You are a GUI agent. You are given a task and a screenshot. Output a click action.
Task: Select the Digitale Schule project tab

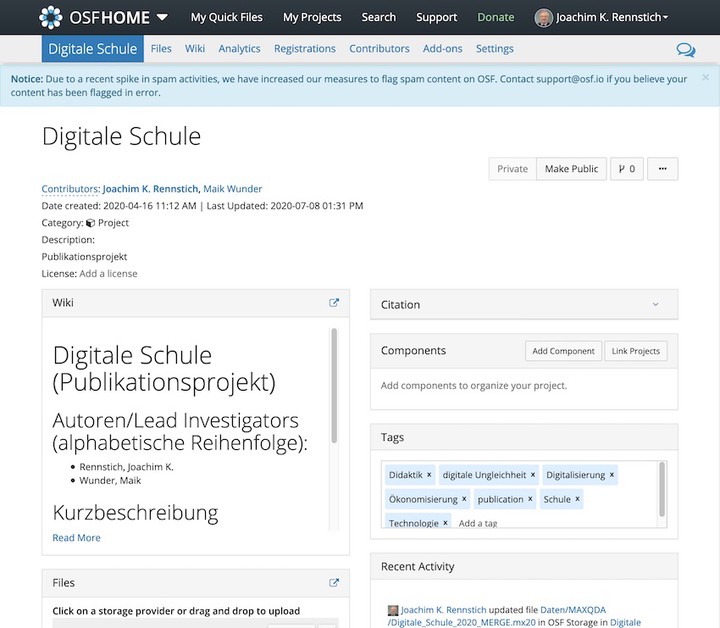(x=92, y=49)
